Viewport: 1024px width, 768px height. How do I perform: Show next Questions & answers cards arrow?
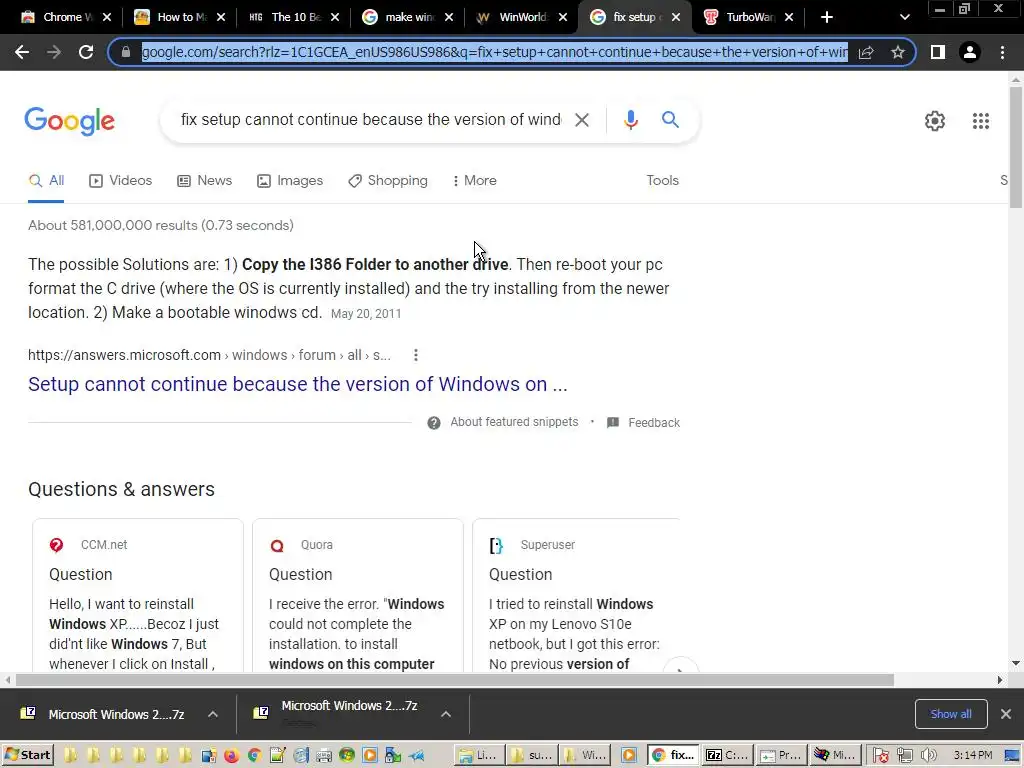(680, 667)
